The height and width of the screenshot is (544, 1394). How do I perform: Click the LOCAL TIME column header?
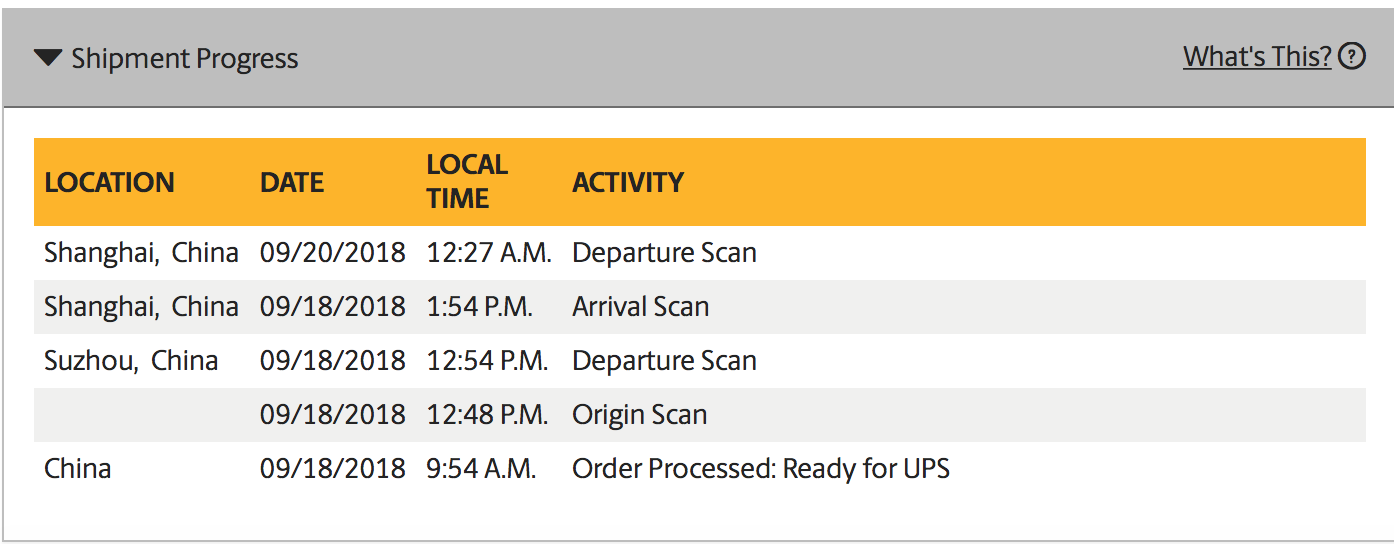tap(467, 181)
